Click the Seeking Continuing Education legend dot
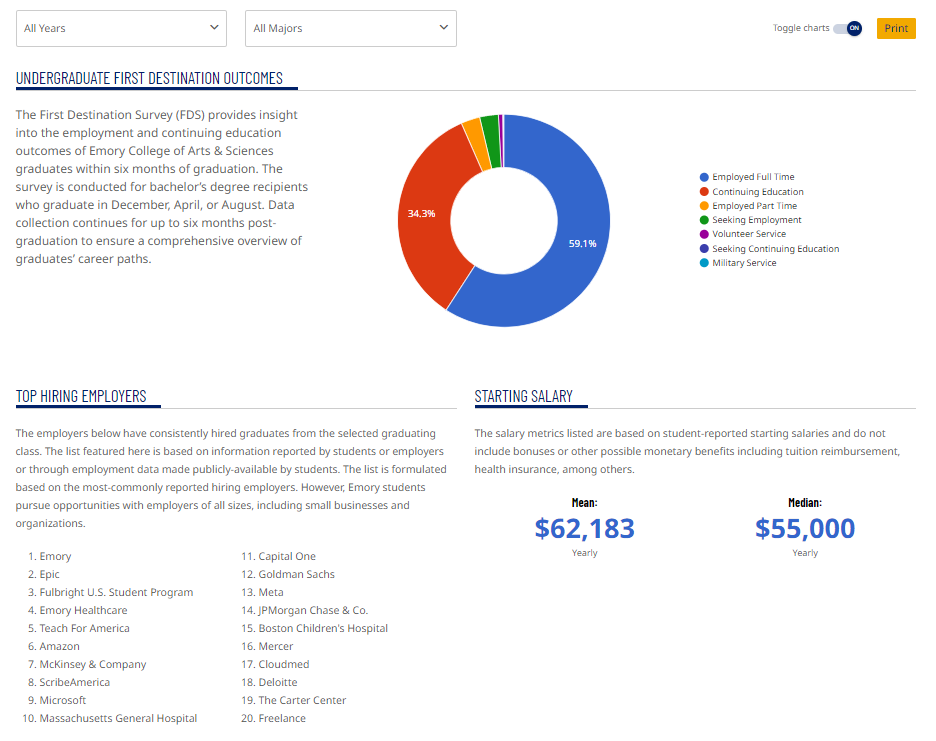This screenshot has height=741, width=936. tap(705, 249)
